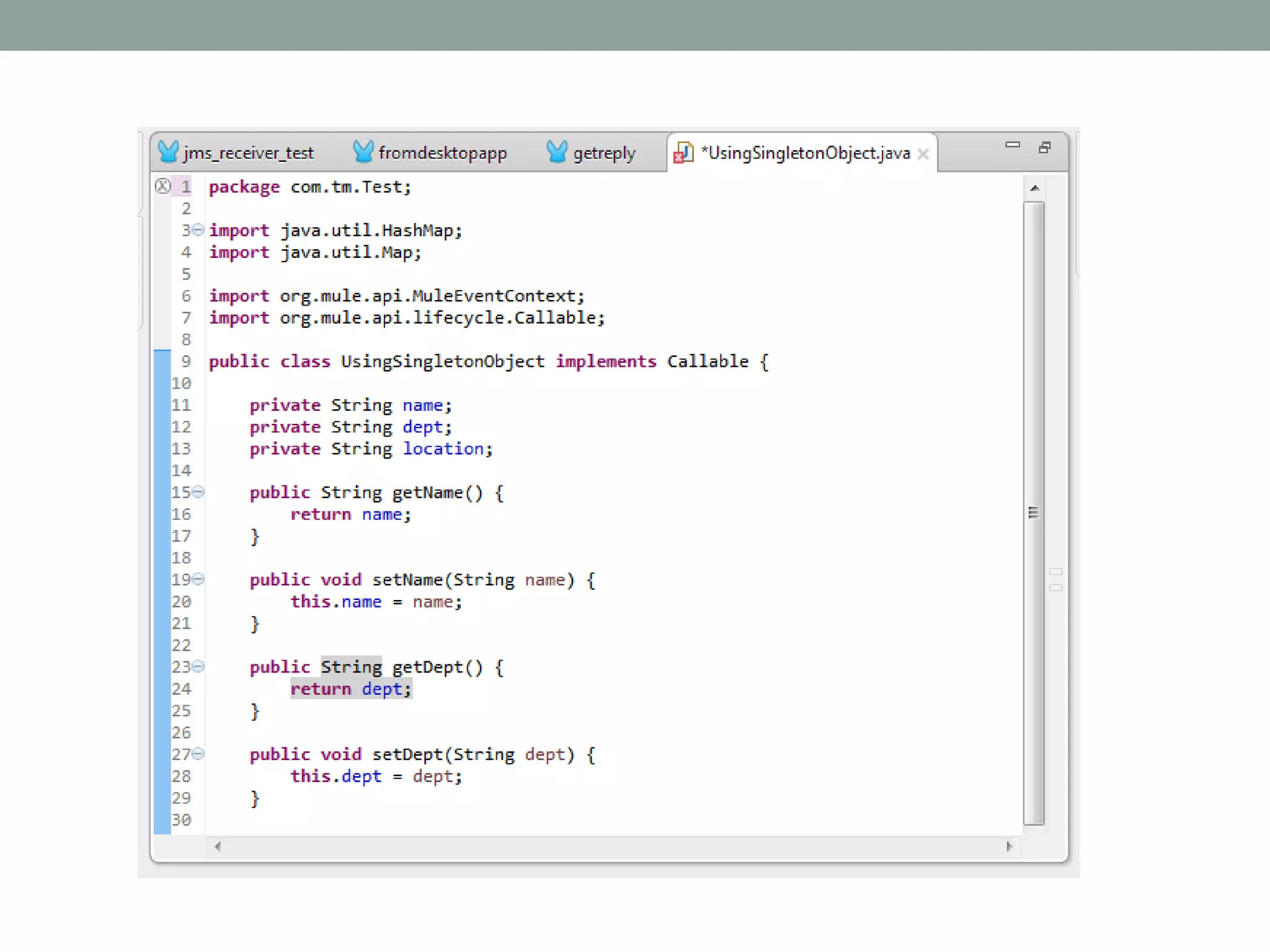Click the overview ruler annotation marker on the right
The width and height of the screenshot is (1270, 952).
tap(1055, 571)
